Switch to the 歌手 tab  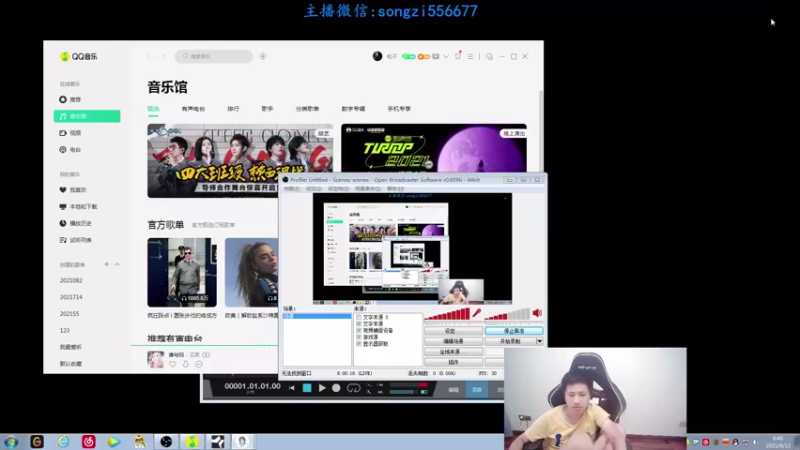pos(267,109)
